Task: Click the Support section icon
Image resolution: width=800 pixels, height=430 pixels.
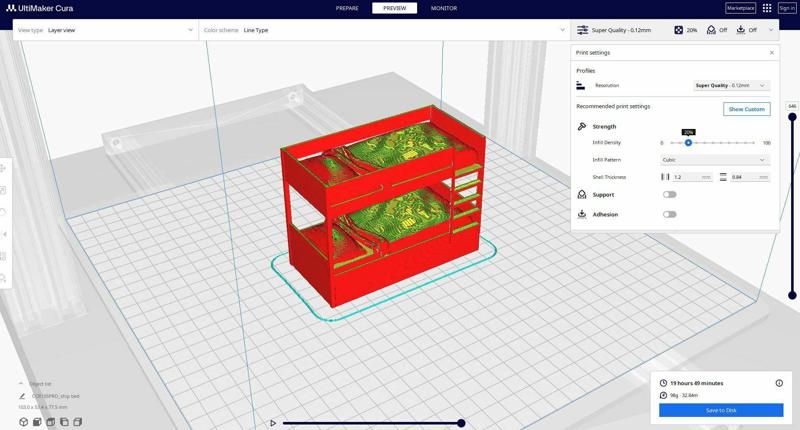Action: tap(582, 194)
